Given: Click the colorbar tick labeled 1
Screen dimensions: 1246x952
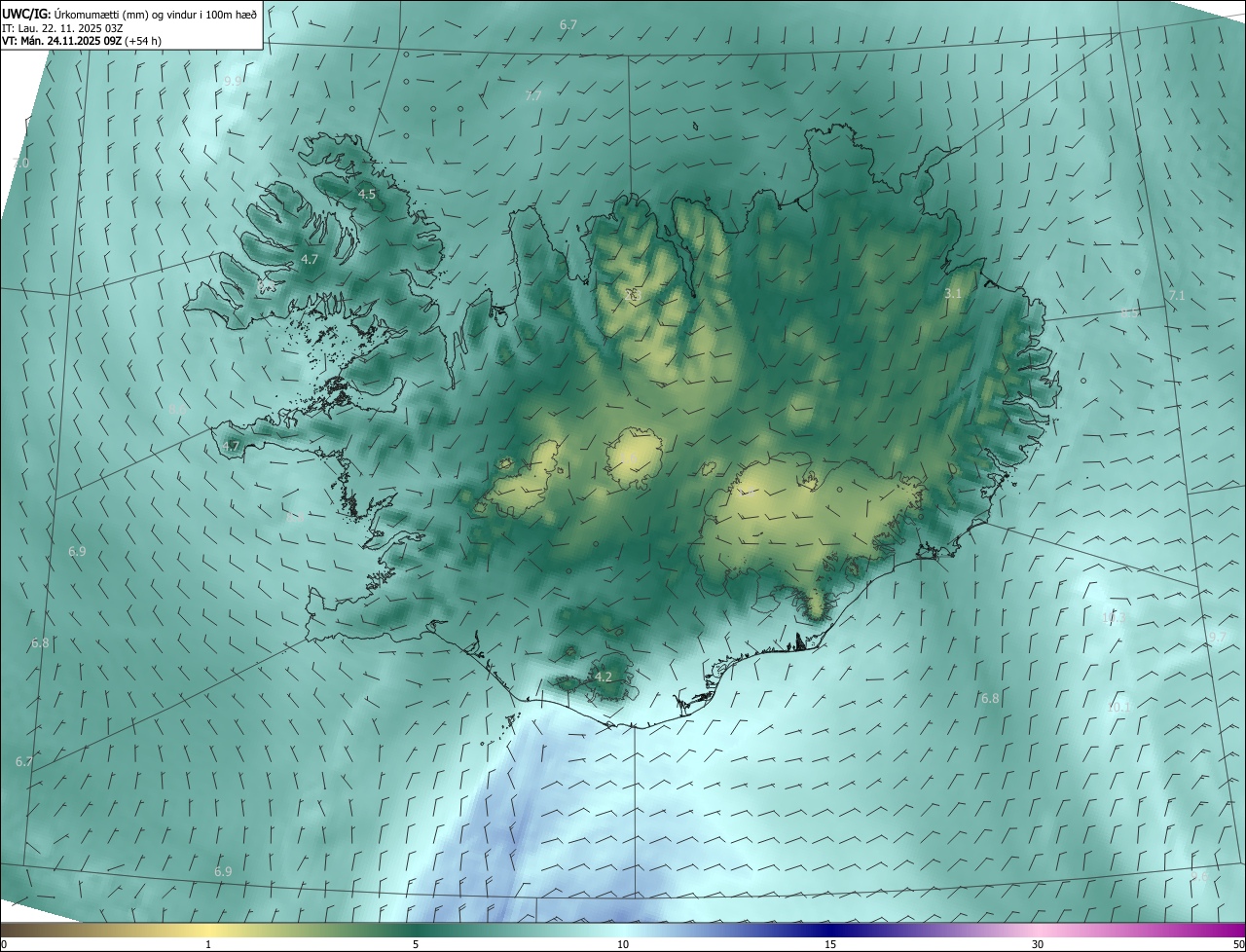Looking at the screenshot, I should 208,944.
